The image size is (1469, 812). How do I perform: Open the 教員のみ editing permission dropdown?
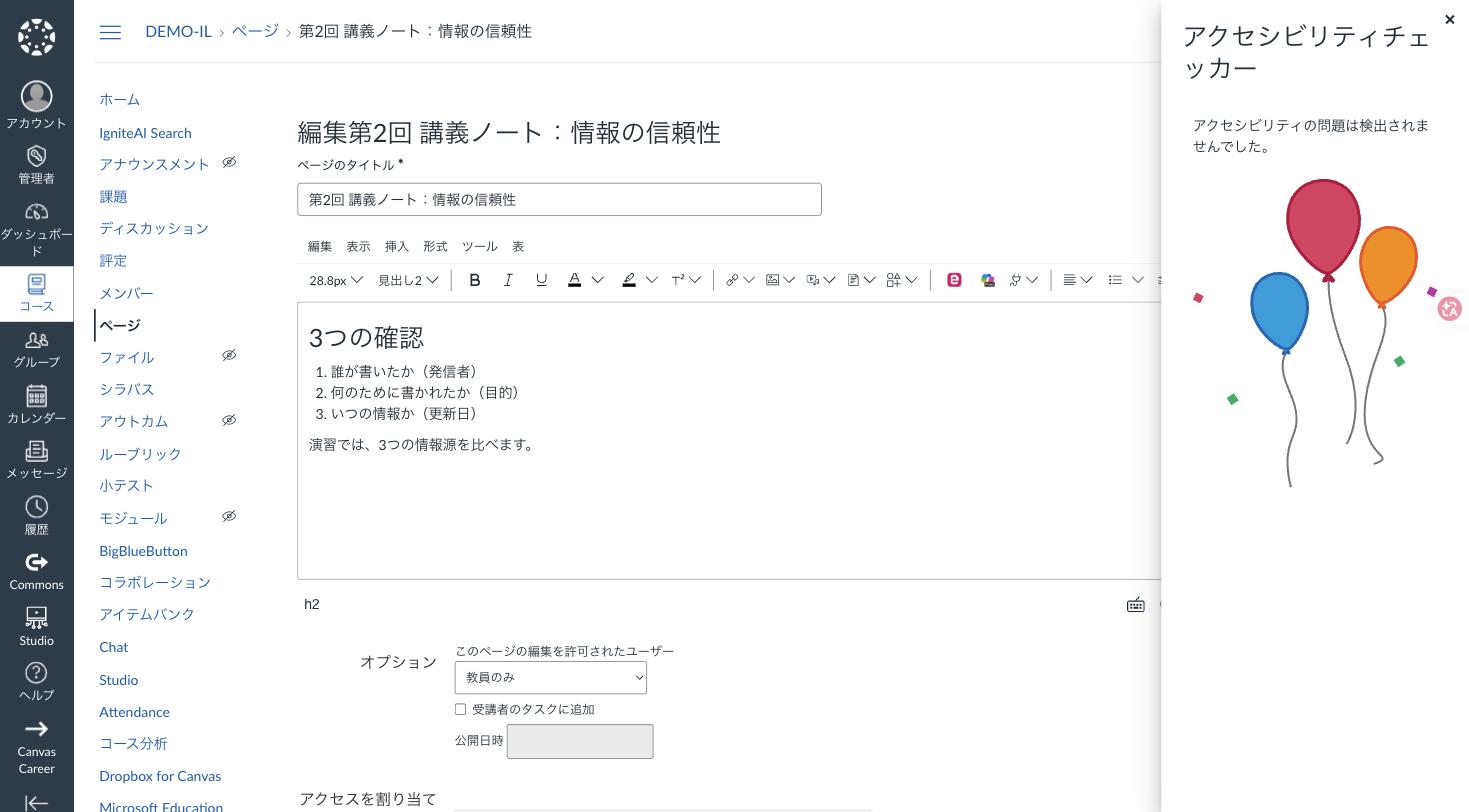[551, 677]
